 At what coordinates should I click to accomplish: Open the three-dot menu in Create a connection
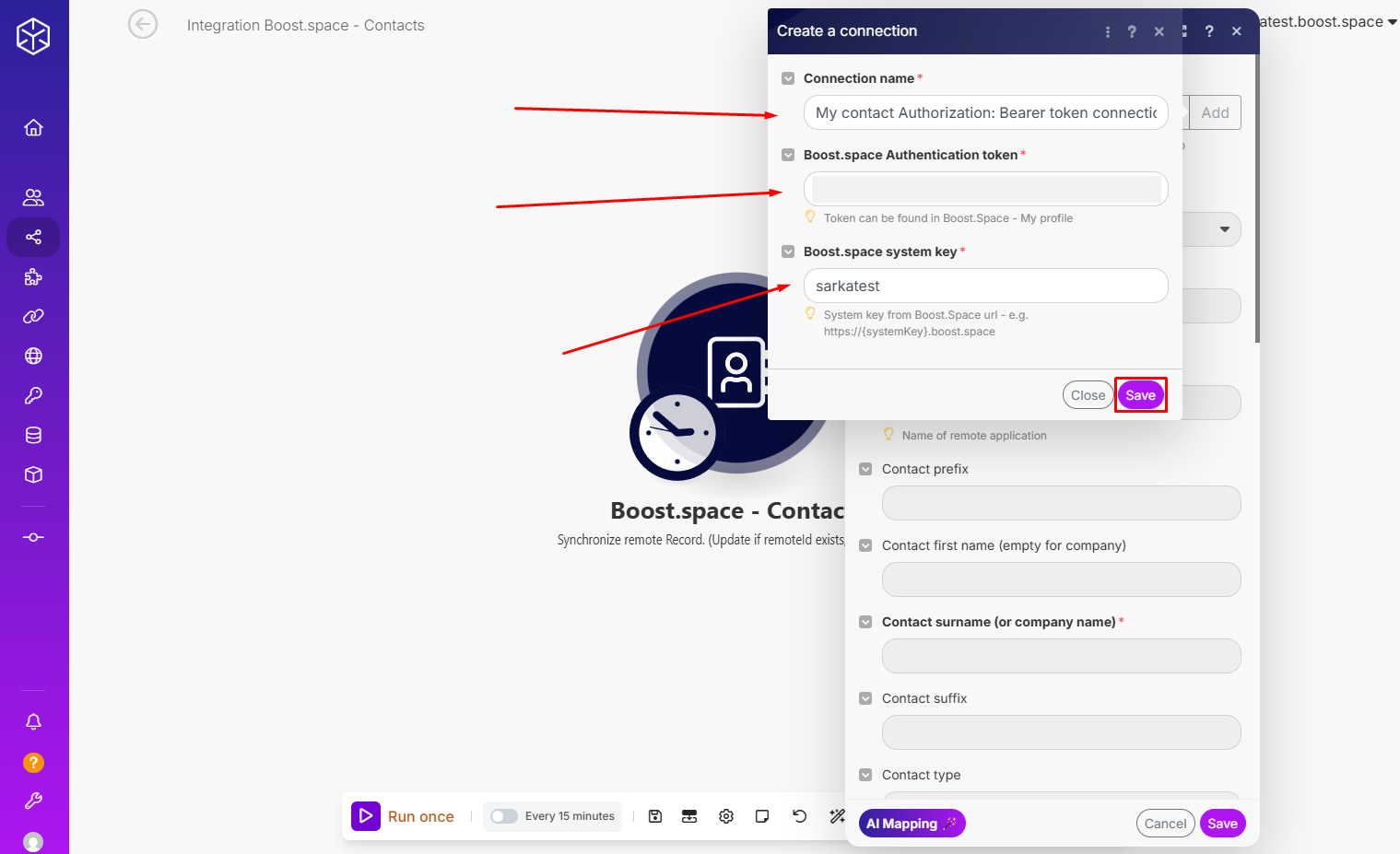[1107, 31]
